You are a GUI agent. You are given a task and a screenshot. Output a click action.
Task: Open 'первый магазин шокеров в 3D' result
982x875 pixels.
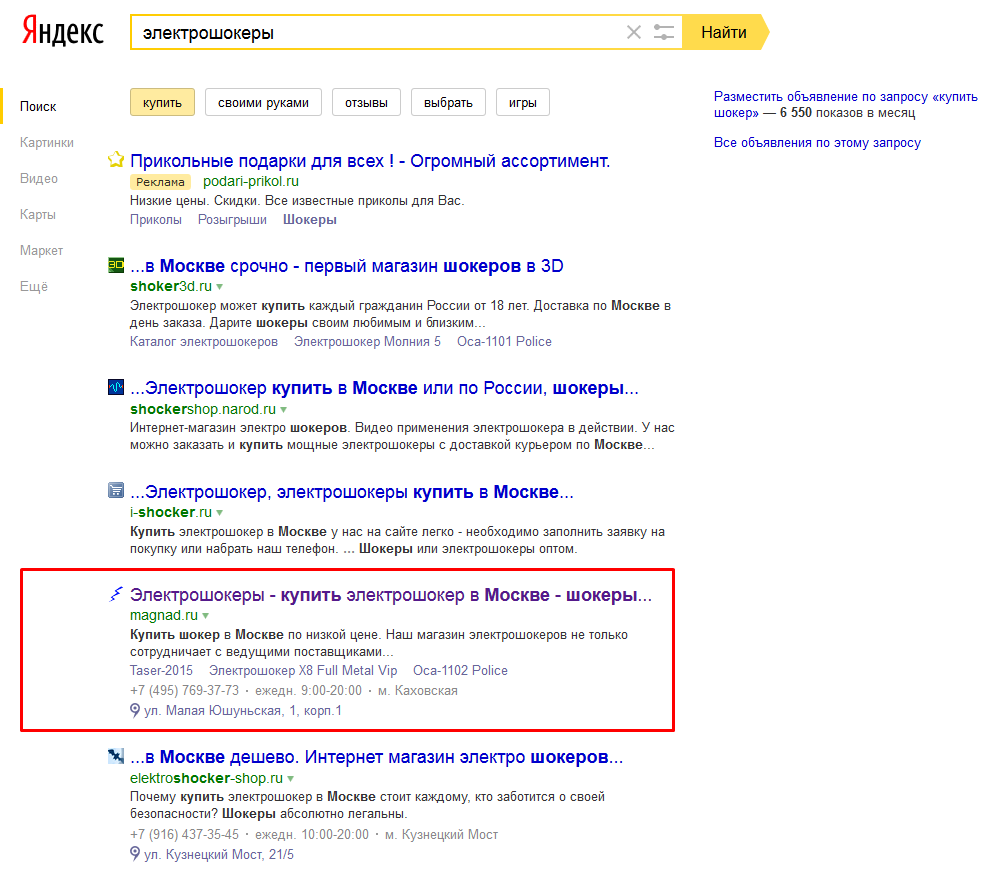[347, 266]
